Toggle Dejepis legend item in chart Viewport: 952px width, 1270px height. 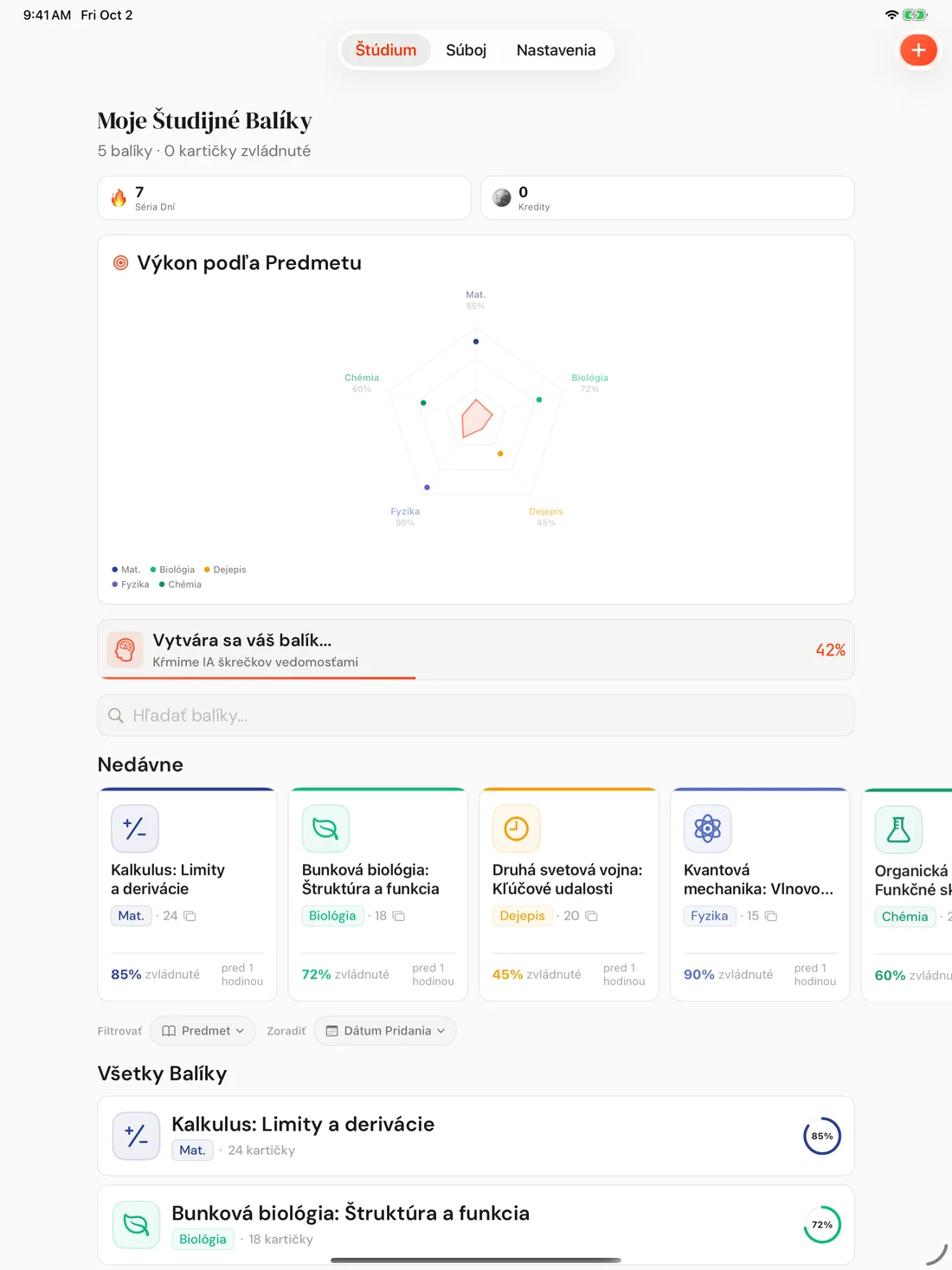[x=225, y=570]
